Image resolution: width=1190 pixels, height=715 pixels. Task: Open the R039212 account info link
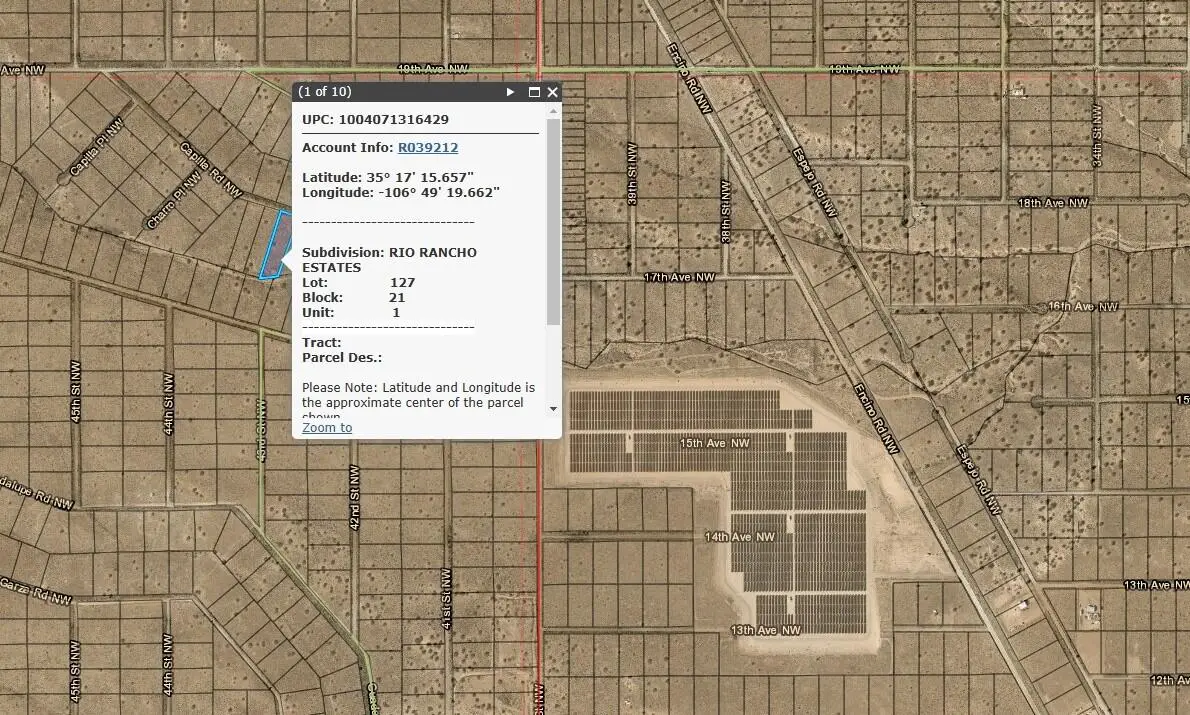click(x=428, y=147)
